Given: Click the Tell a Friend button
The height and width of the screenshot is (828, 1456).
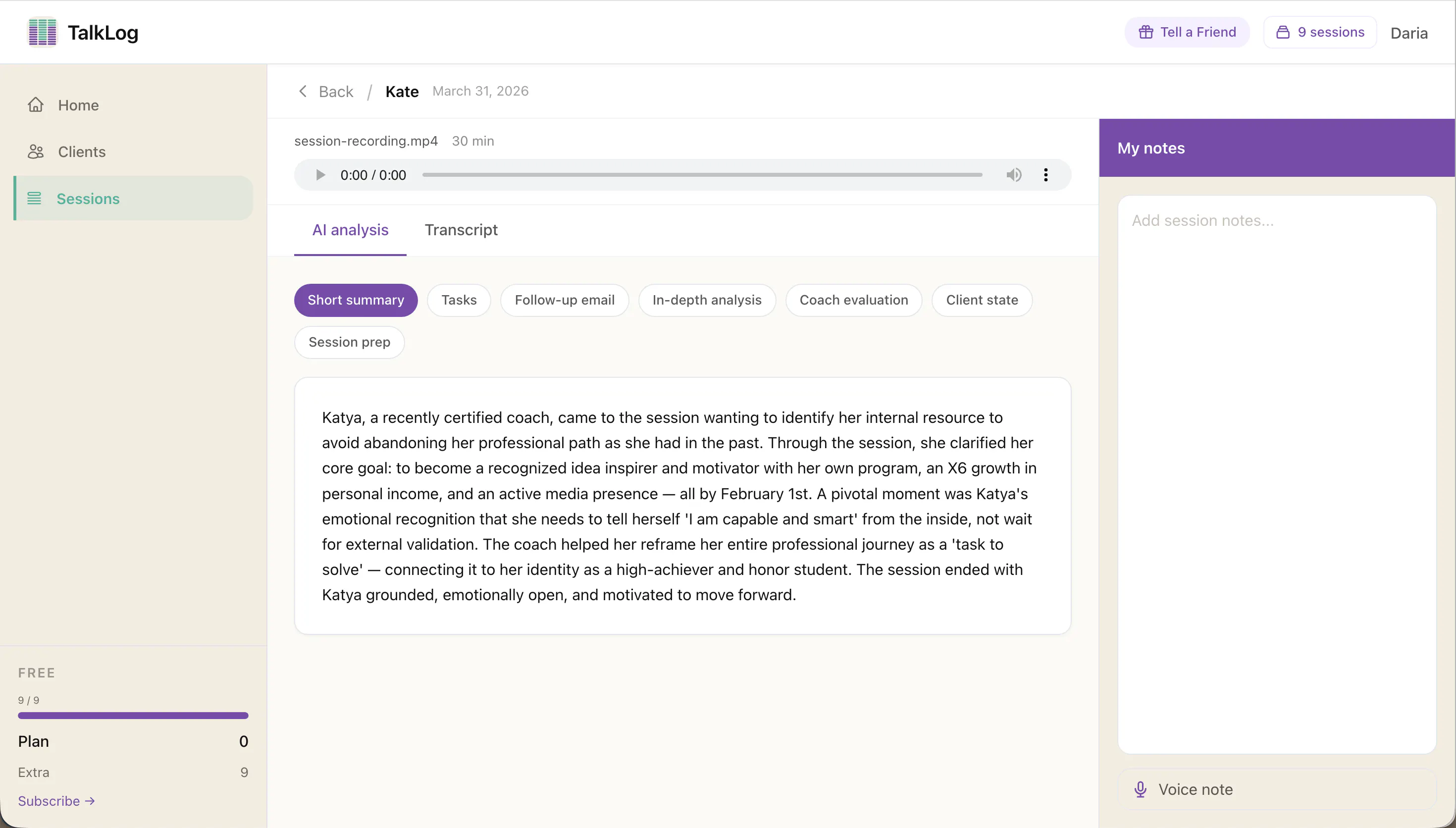Looking at the screenshot, I should point(1187,32).
